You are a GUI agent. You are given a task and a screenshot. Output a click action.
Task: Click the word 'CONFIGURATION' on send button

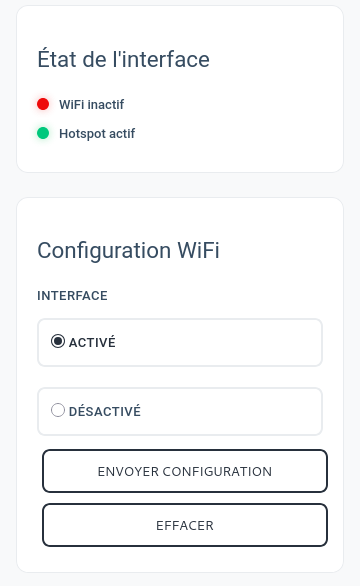(x=217, y=472)
